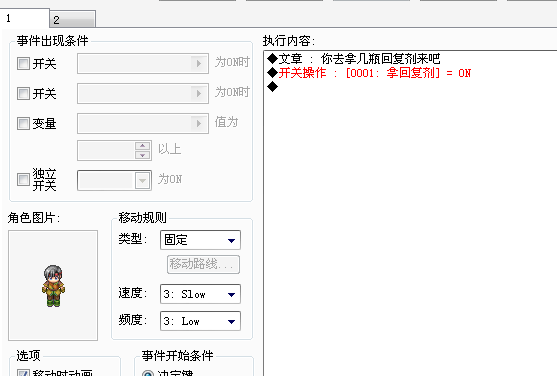Open the second 开关 switch selector arrow
The image size is (557, 376).
(199, 93)
